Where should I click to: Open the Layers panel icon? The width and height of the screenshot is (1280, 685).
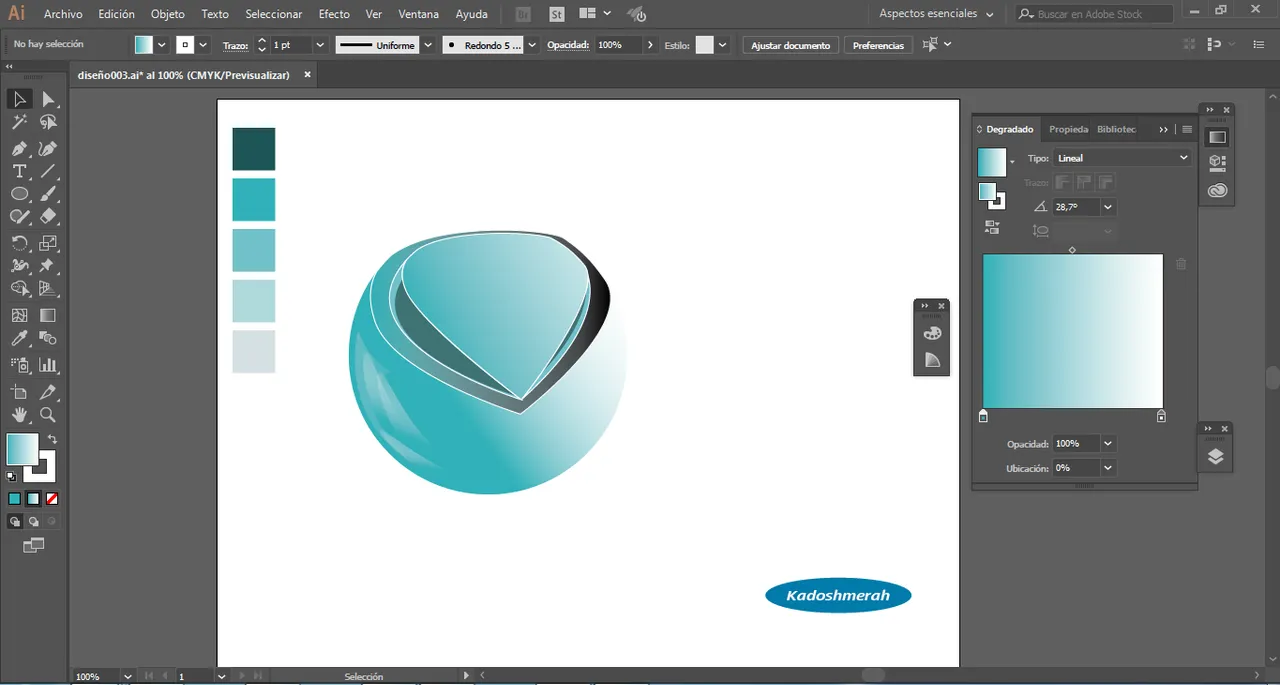[1215, 457]
